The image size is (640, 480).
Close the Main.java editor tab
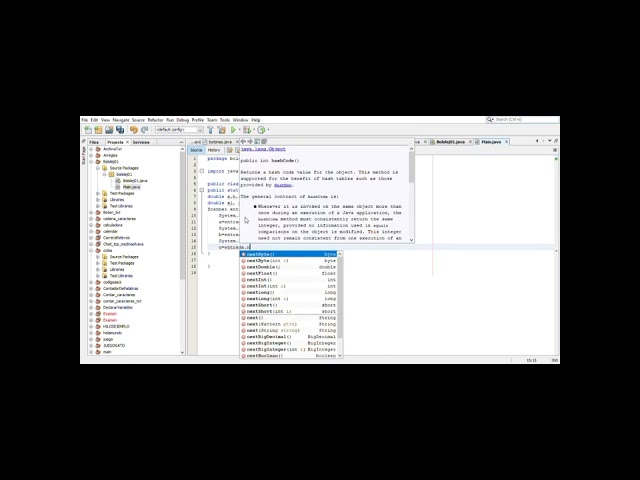507,142
